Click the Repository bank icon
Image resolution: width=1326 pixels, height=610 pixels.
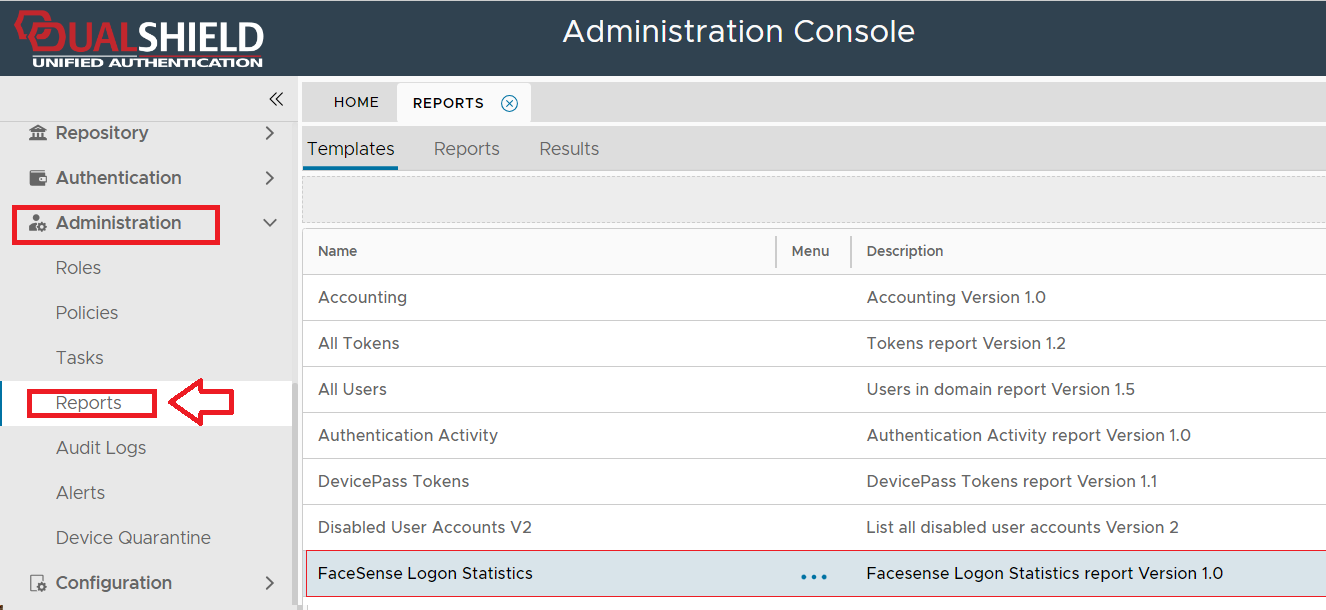pyautogui.click(x=38, y=133)
